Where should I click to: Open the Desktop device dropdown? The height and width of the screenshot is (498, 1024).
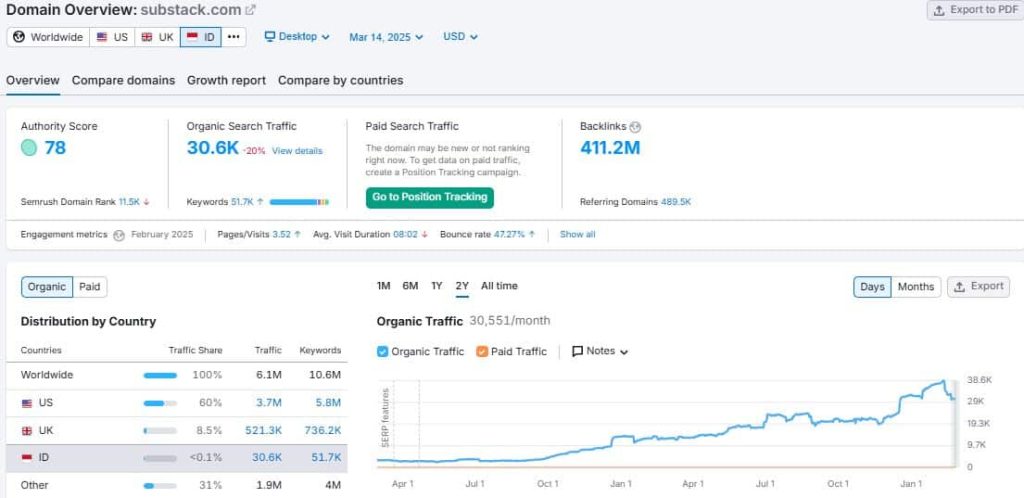[297, 37]
